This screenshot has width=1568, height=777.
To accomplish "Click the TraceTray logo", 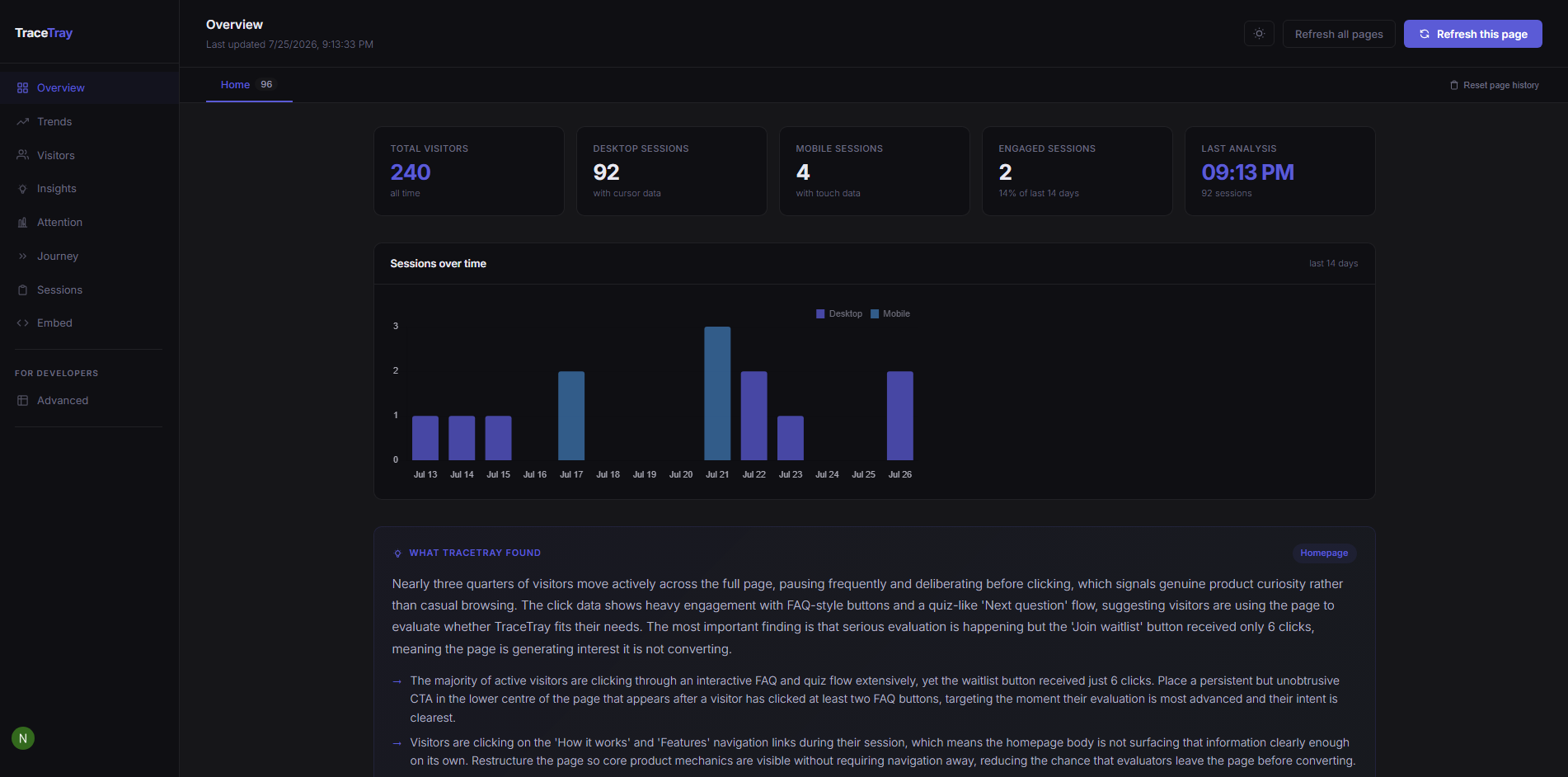I will (x=44, y=33).
